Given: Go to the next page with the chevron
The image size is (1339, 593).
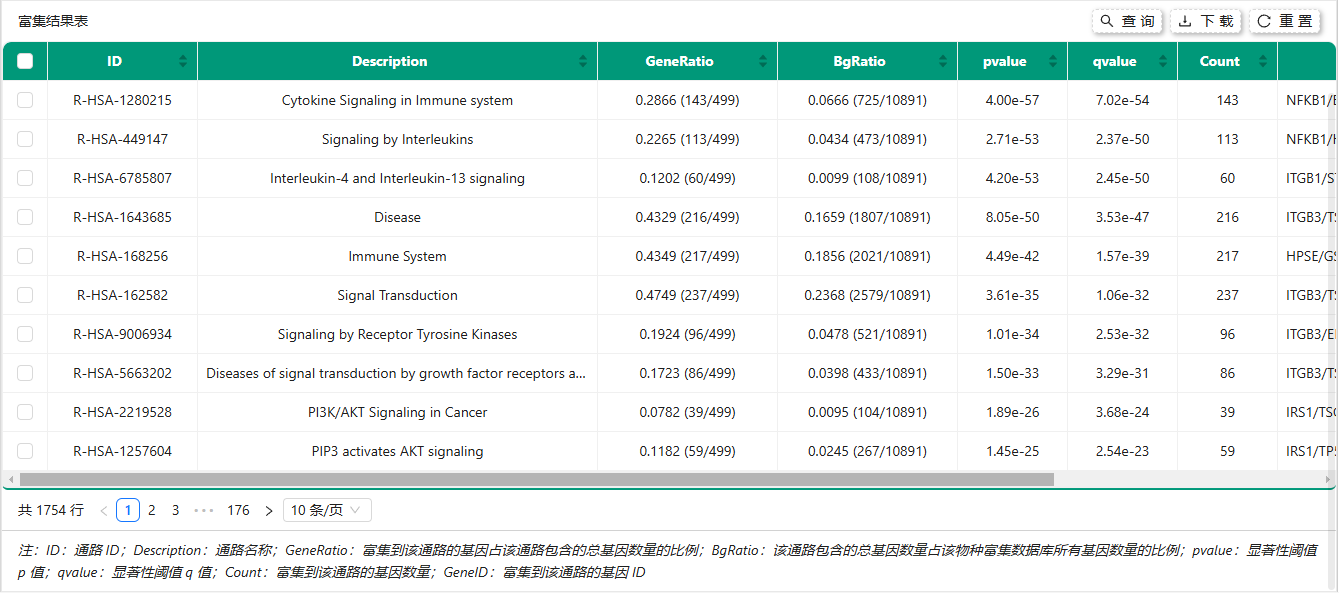Looking at the screenshot, I should click(x=269, y=510).
